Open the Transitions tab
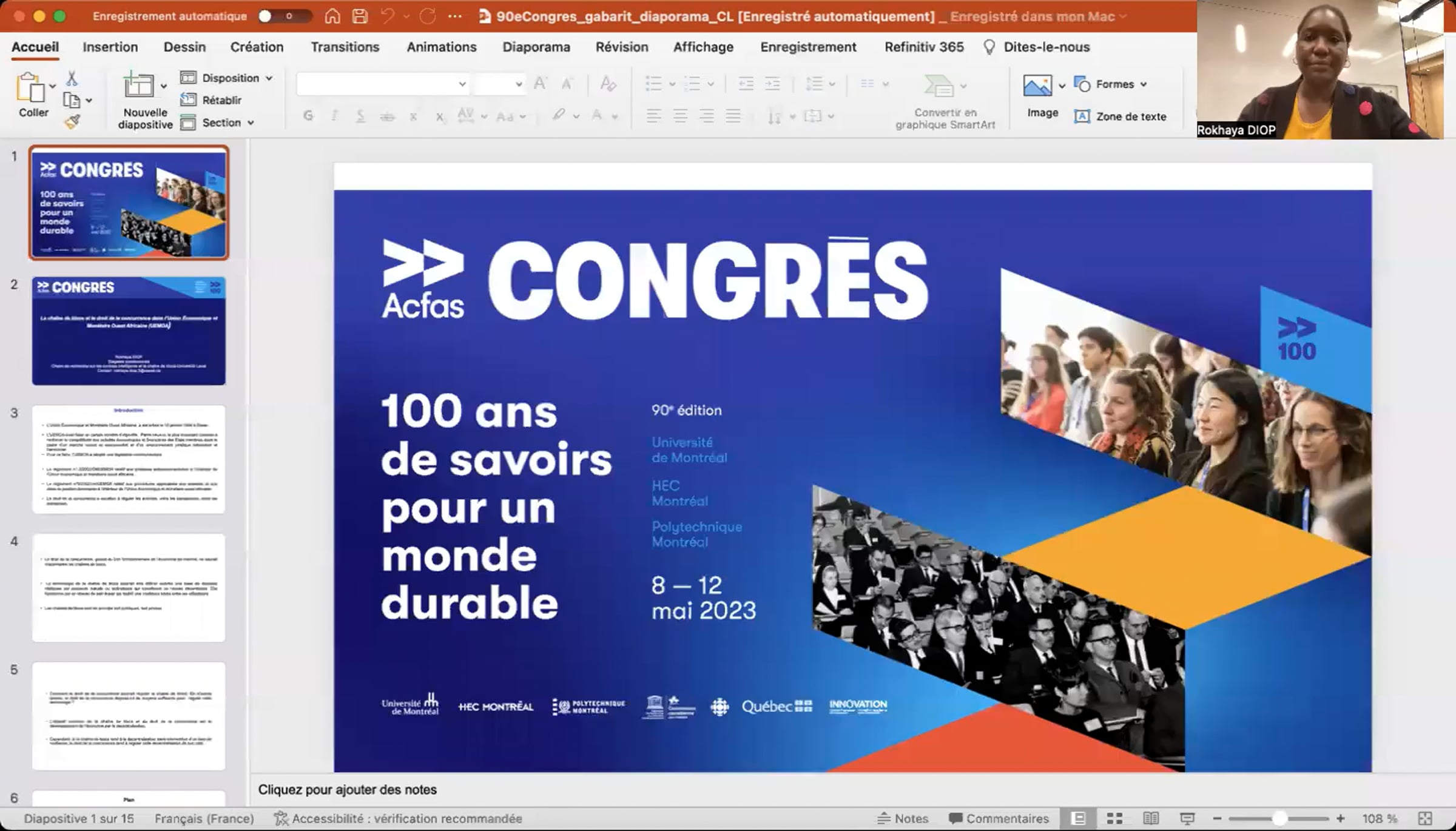1456x831 pixels. (345, 47)
